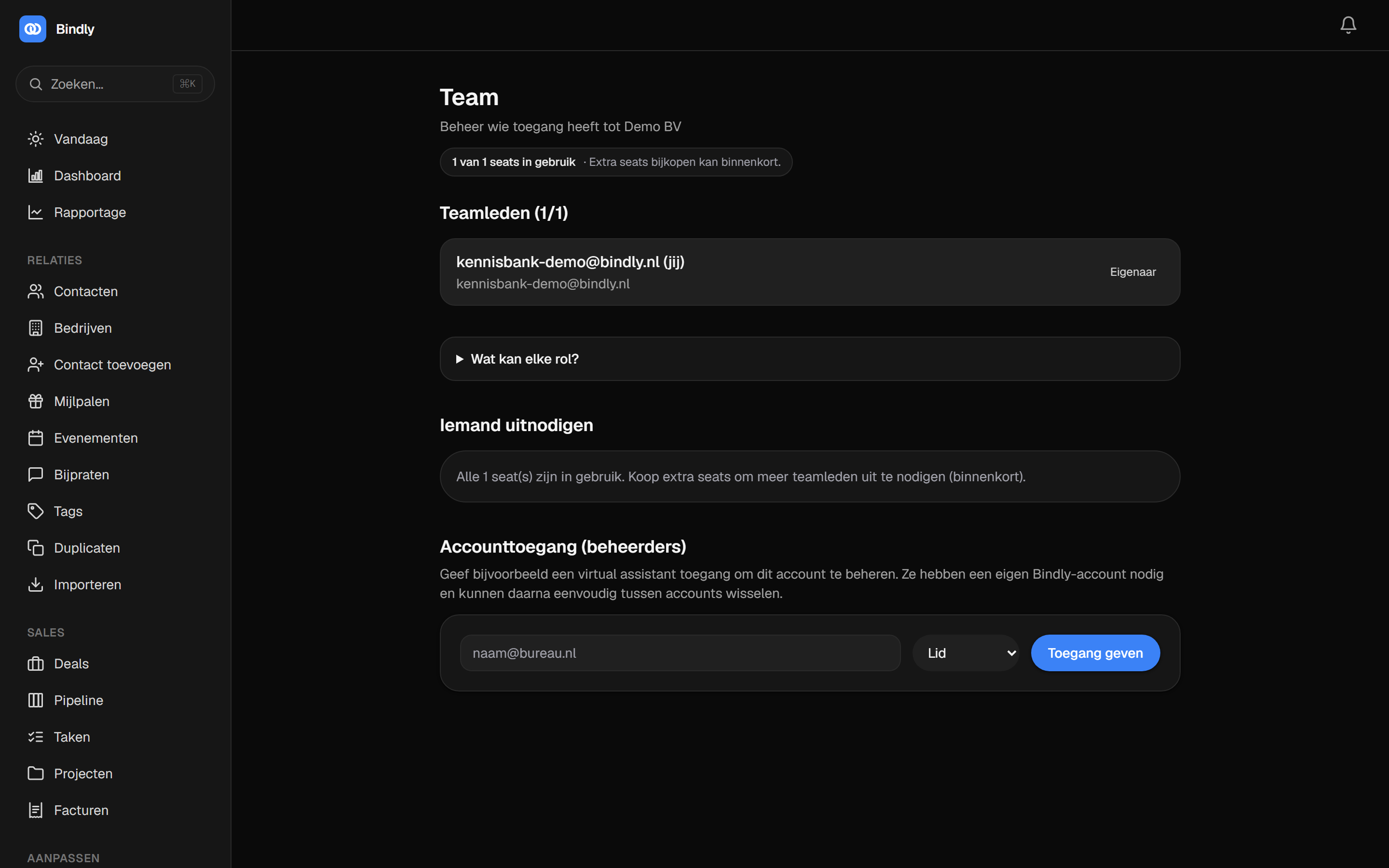Click the Duplicaten copy icon
Screen dimensions: 1389x868
[36, 548]
